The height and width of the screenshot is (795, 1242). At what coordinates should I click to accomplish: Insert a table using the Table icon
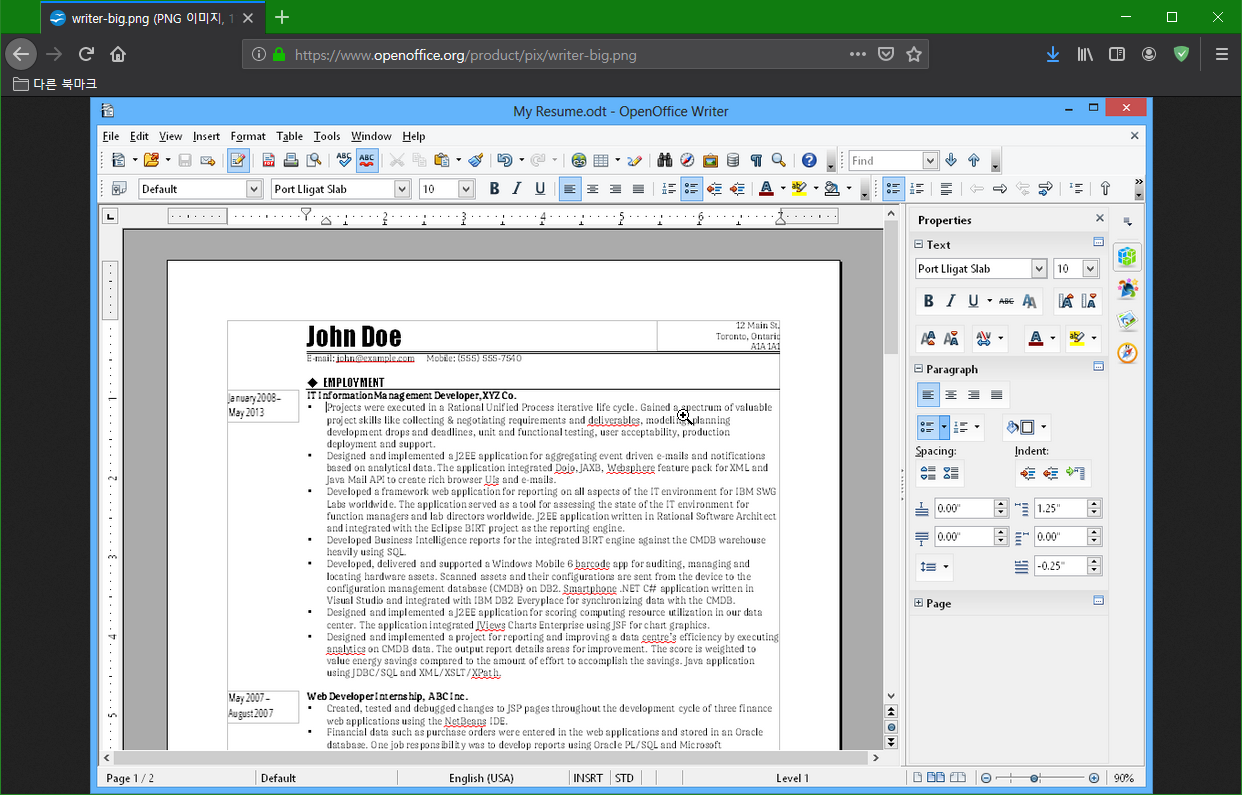click(601, 160)
